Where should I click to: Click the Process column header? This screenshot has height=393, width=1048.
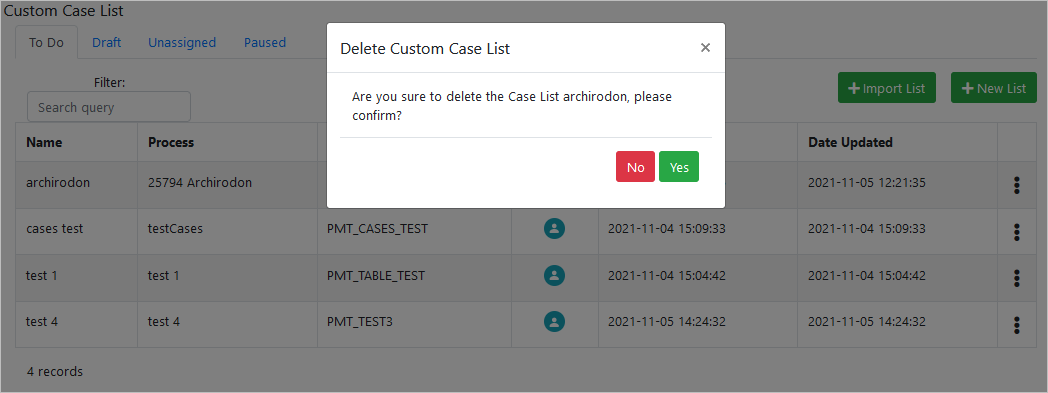click(x=171, y=142)
